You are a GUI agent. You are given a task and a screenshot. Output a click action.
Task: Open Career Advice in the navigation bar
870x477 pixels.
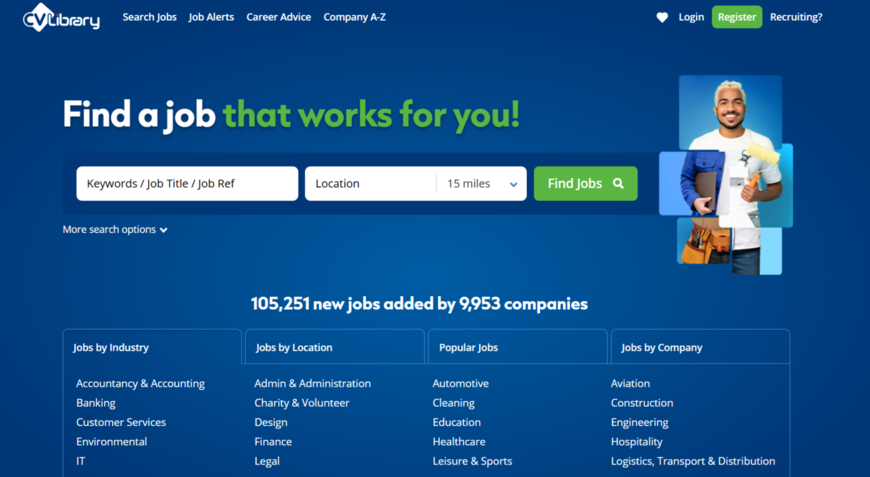point(279,17)
